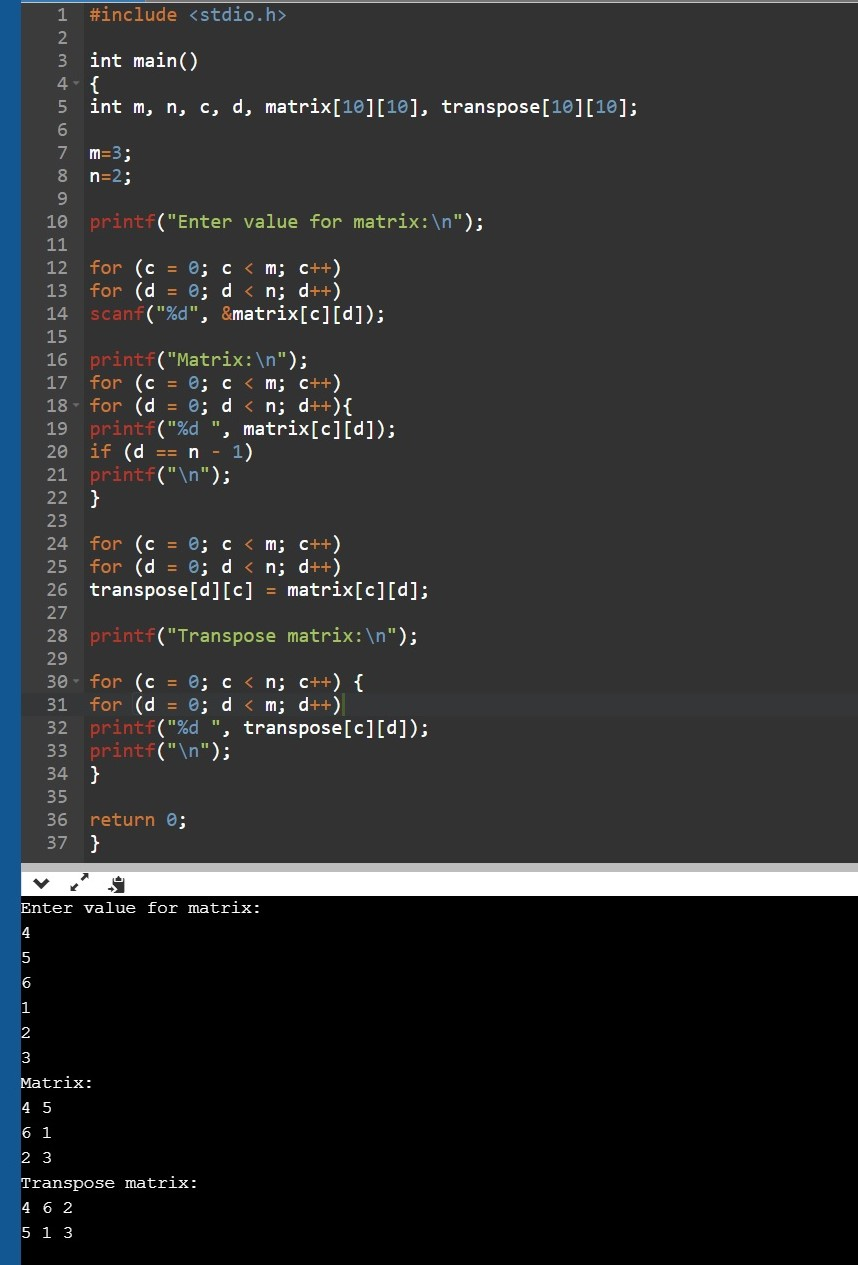Image resolution: width=858 pixels, height=1265 pixels.
Task: Click the printf("Transpose matrix:\n") code line
Action: pos(254,636)
